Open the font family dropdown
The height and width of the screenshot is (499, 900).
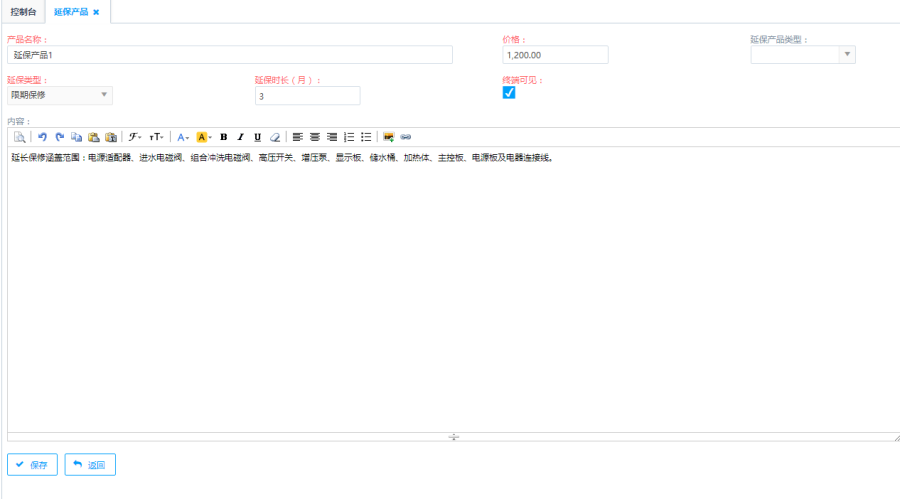(x=135, y=137)
